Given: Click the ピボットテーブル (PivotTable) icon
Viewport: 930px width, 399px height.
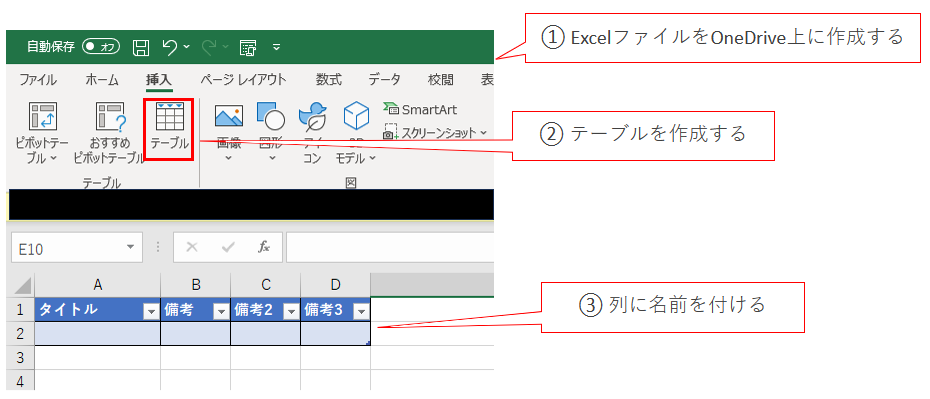Looking at the screenshot, I should [42, 115].
